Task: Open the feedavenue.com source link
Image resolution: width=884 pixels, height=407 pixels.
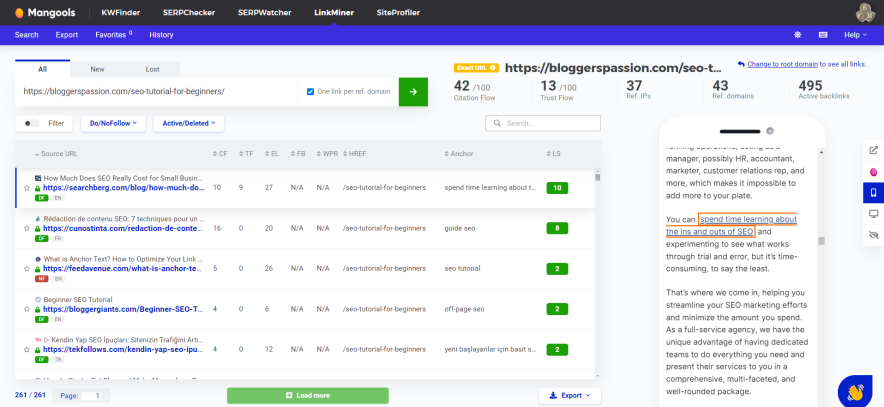Action: click(x=122, y=269)
